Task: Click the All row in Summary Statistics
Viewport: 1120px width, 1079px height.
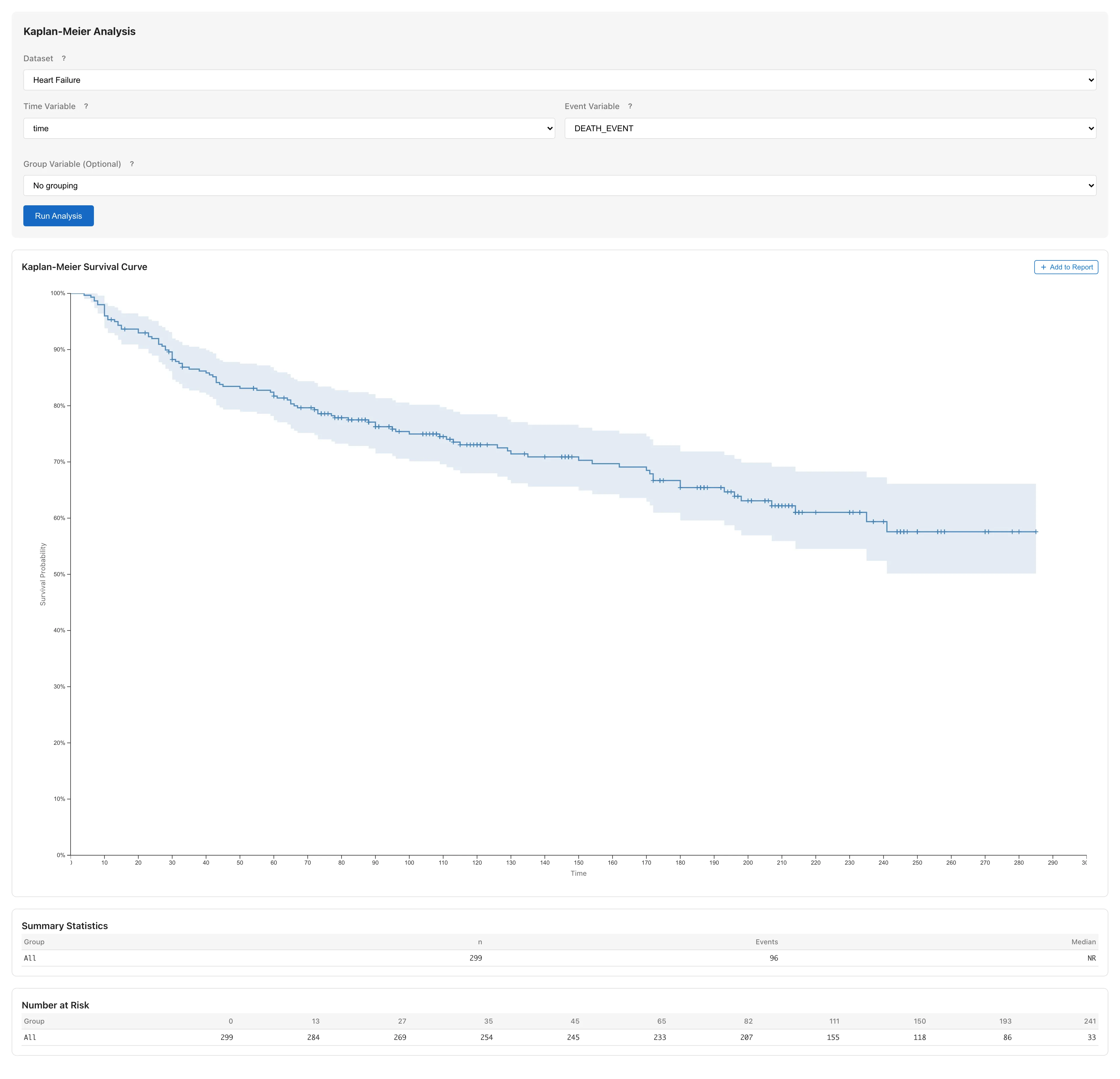Action: coord(30,958)
